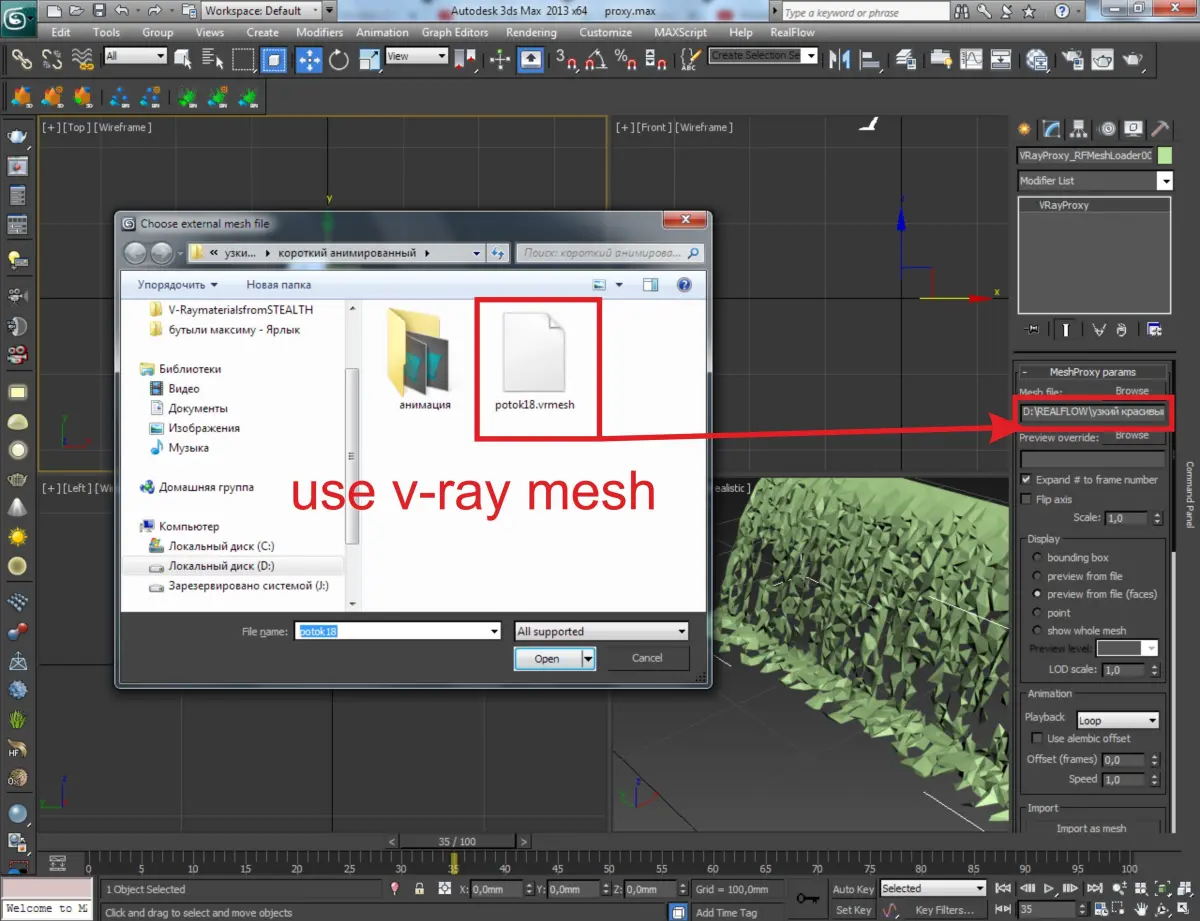The image size is (1200, 921).
Task: Click Browse button for Mesh file
Action: point(1132,391)
